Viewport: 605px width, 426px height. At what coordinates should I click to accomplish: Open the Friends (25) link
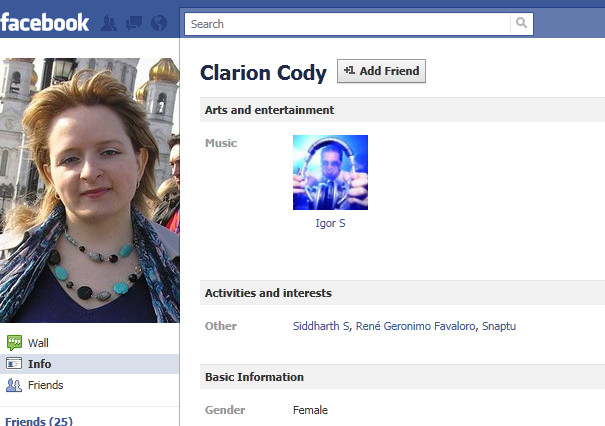click(39, 421)
